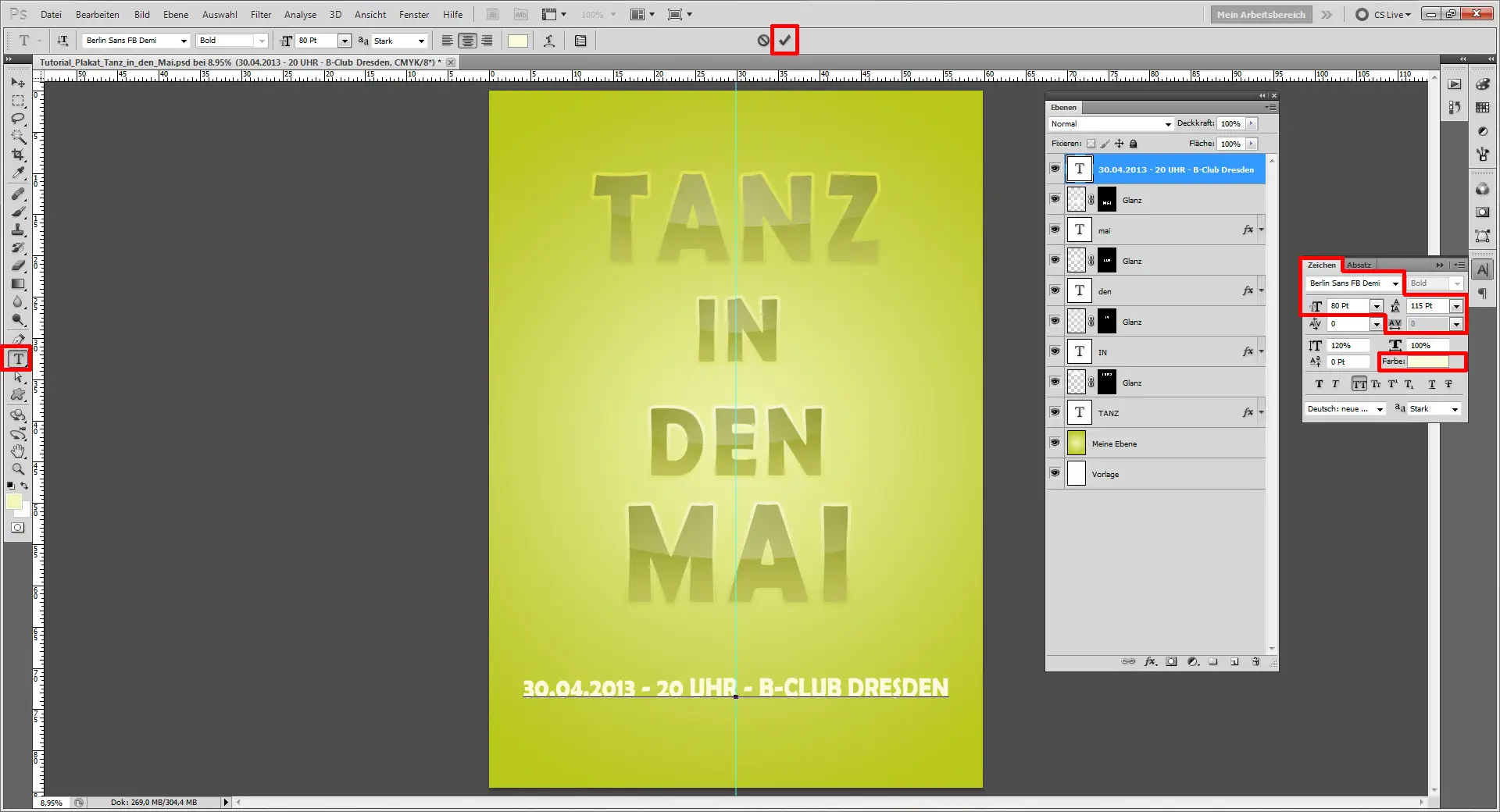Create a new layer with the new layer icon

coord(1235,662)
